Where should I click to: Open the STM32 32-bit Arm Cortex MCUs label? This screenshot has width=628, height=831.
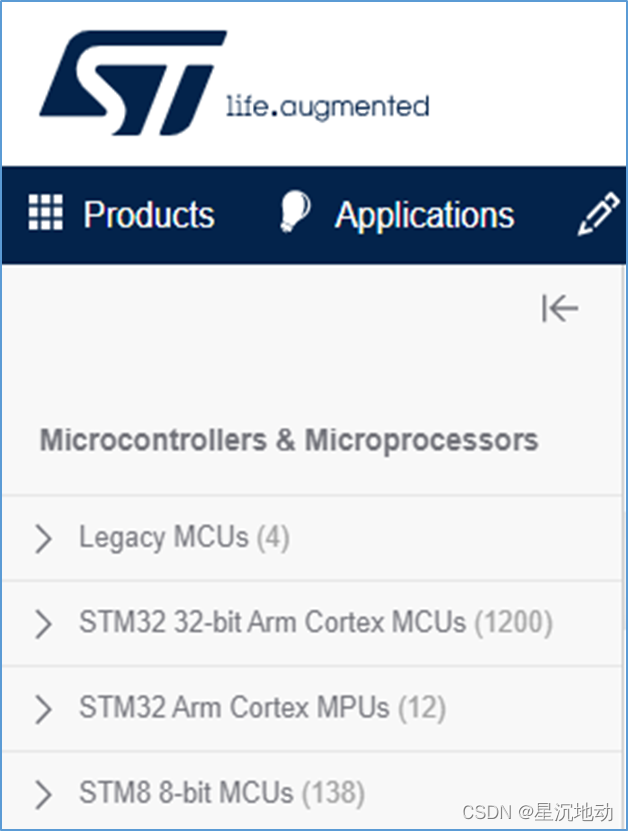click(x=272, y=623)
